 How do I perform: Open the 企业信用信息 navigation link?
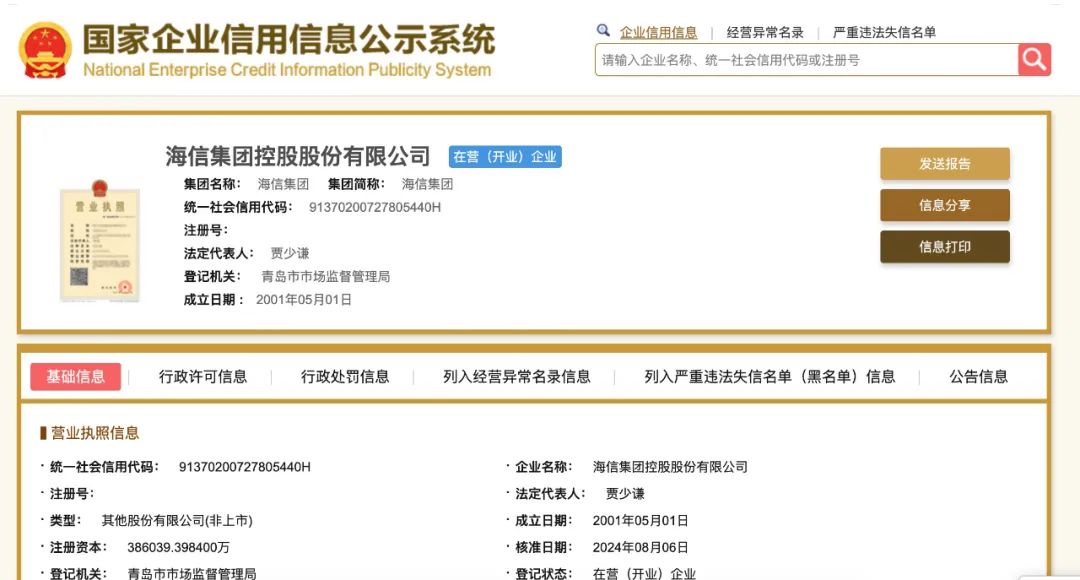(659, 31)
